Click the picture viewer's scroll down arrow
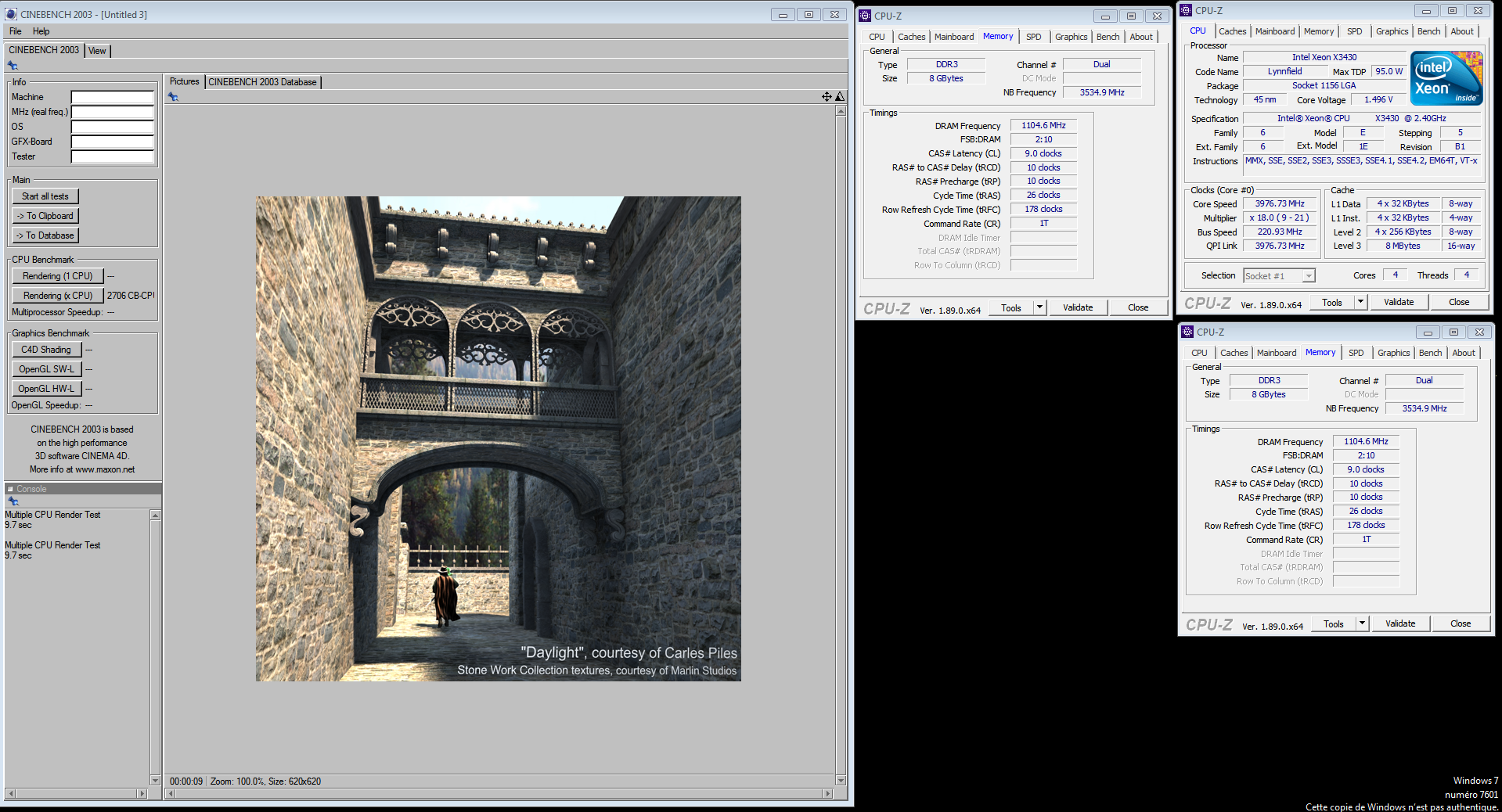This screenshot has width=1502, height=812. (841, 781)
